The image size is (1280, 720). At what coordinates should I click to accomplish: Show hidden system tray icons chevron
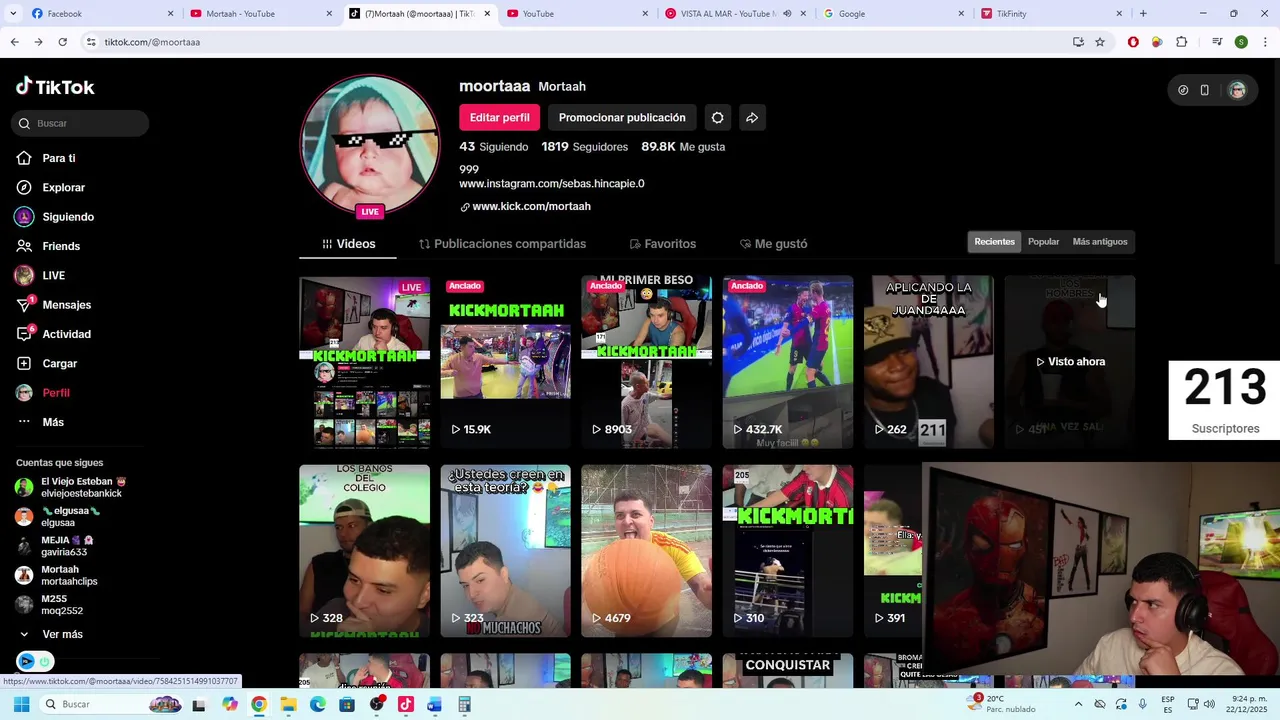1078,704
